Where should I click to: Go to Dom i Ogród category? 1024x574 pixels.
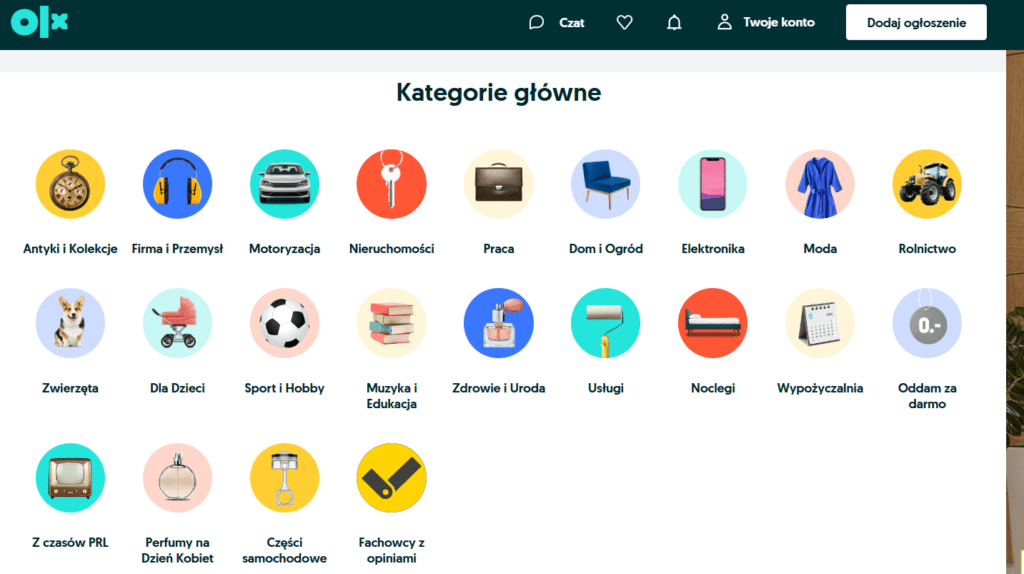coord(605,249)
